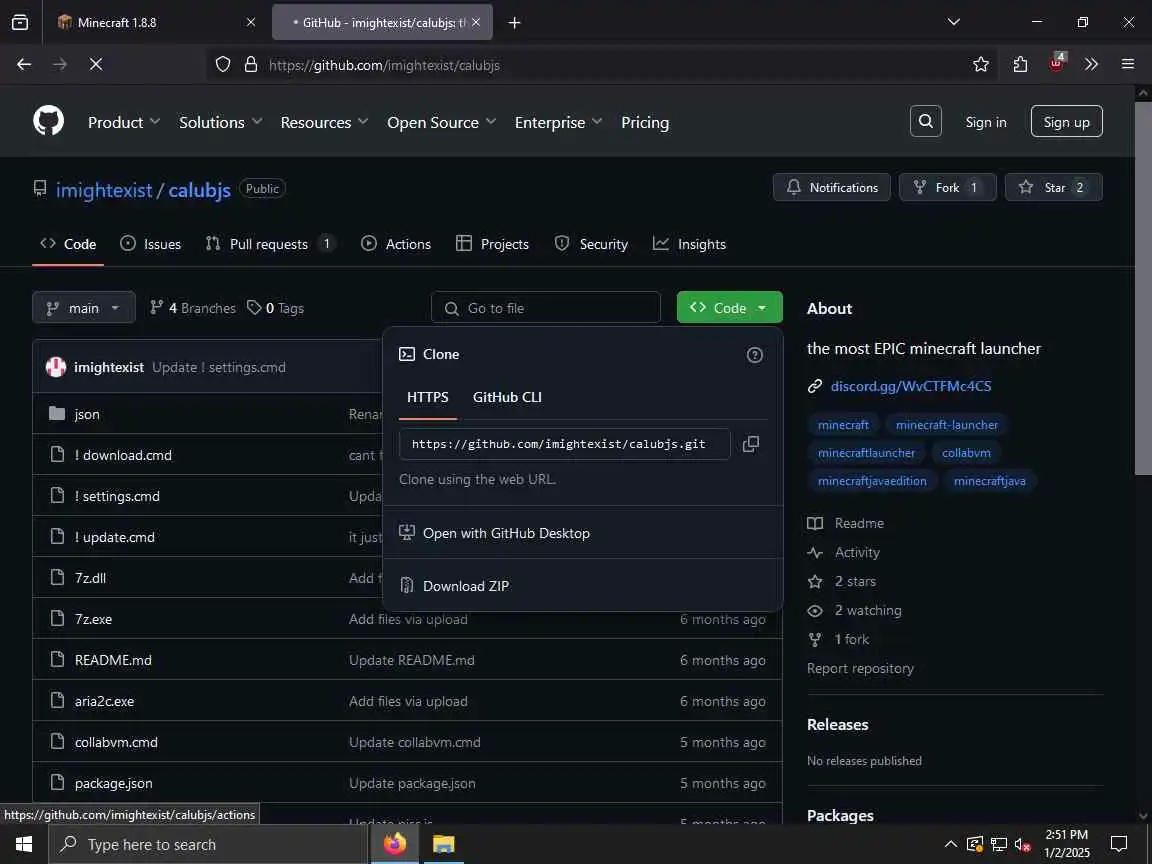Open the Actions repository tab
The width and height of the screenshot is (1152, 864).
(x=396, y=244)
